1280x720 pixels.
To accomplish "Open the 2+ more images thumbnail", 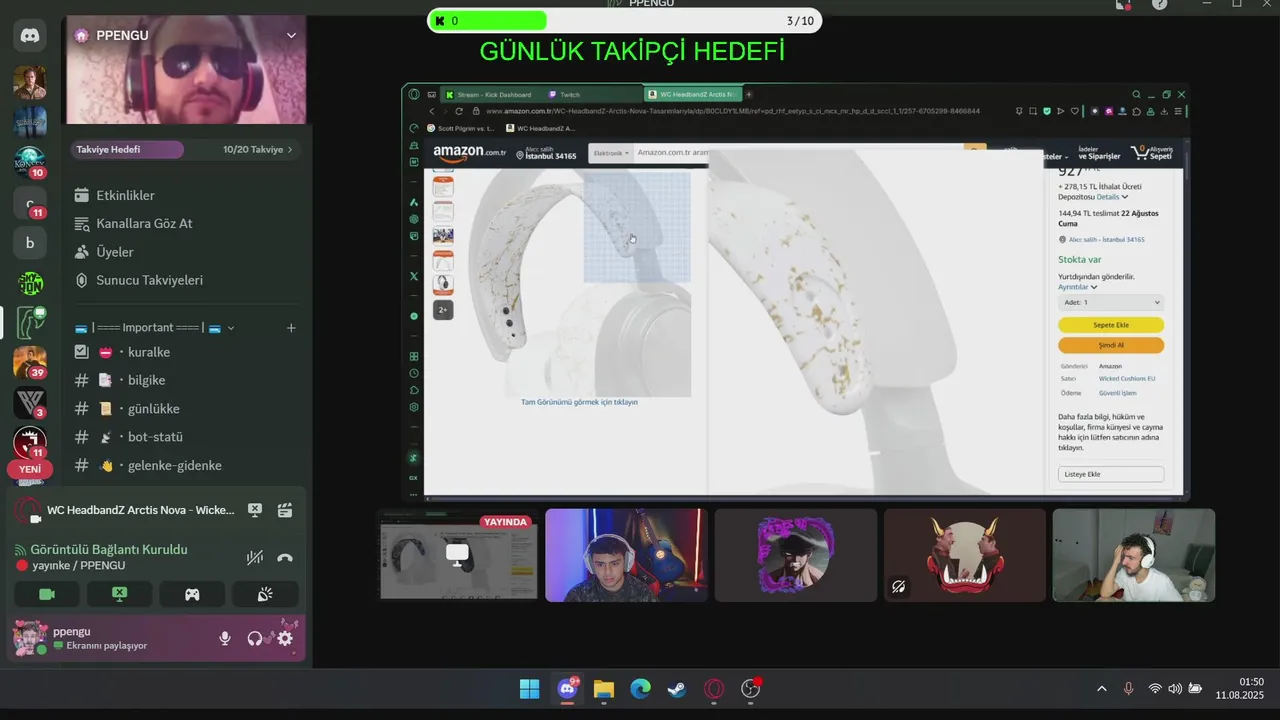I will pyautogui.click(x=443, y=310).
